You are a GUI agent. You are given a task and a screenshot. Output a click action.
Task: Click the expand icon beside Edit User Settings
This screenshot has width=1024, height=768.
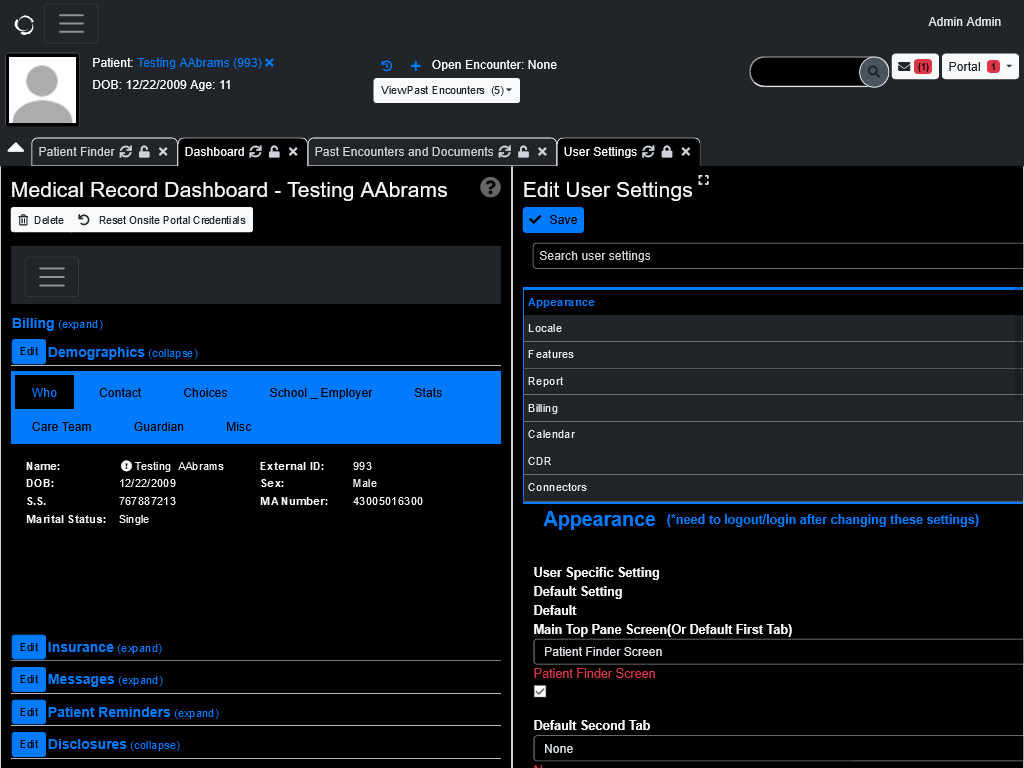click(x=704, y=181)
